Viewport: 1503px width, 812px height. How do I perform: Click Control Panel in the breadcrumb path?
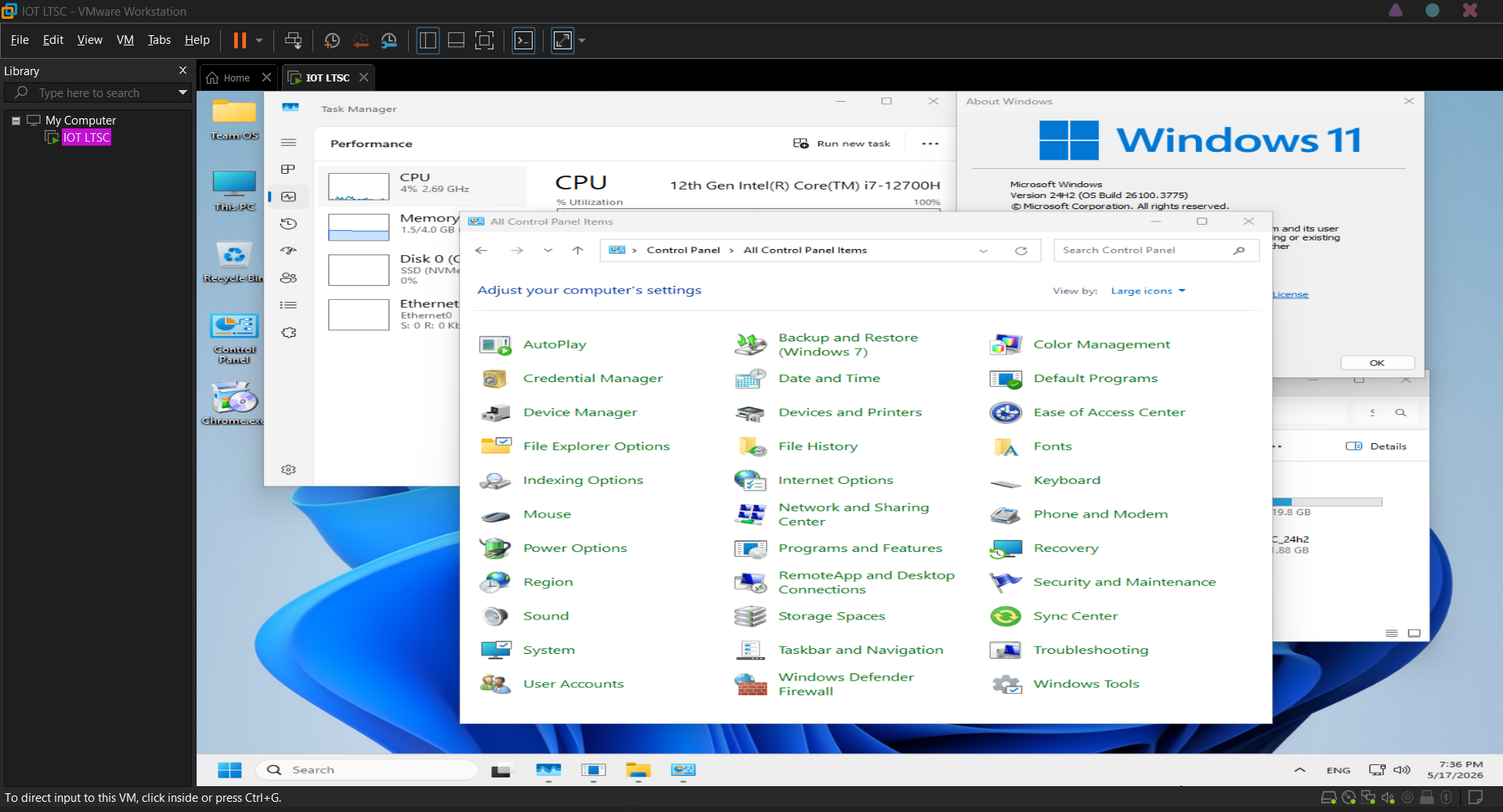coord(683,251)
